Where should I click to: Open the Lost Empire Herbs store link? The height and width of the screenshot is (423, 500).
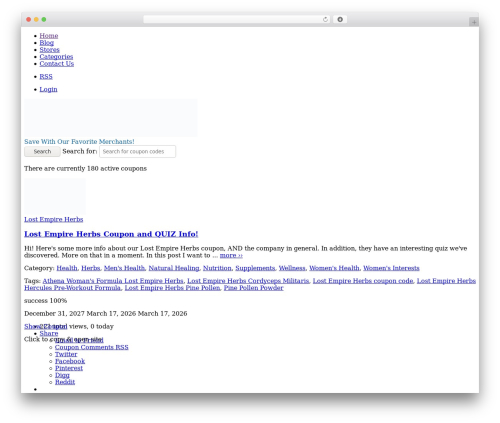[54, 219]
